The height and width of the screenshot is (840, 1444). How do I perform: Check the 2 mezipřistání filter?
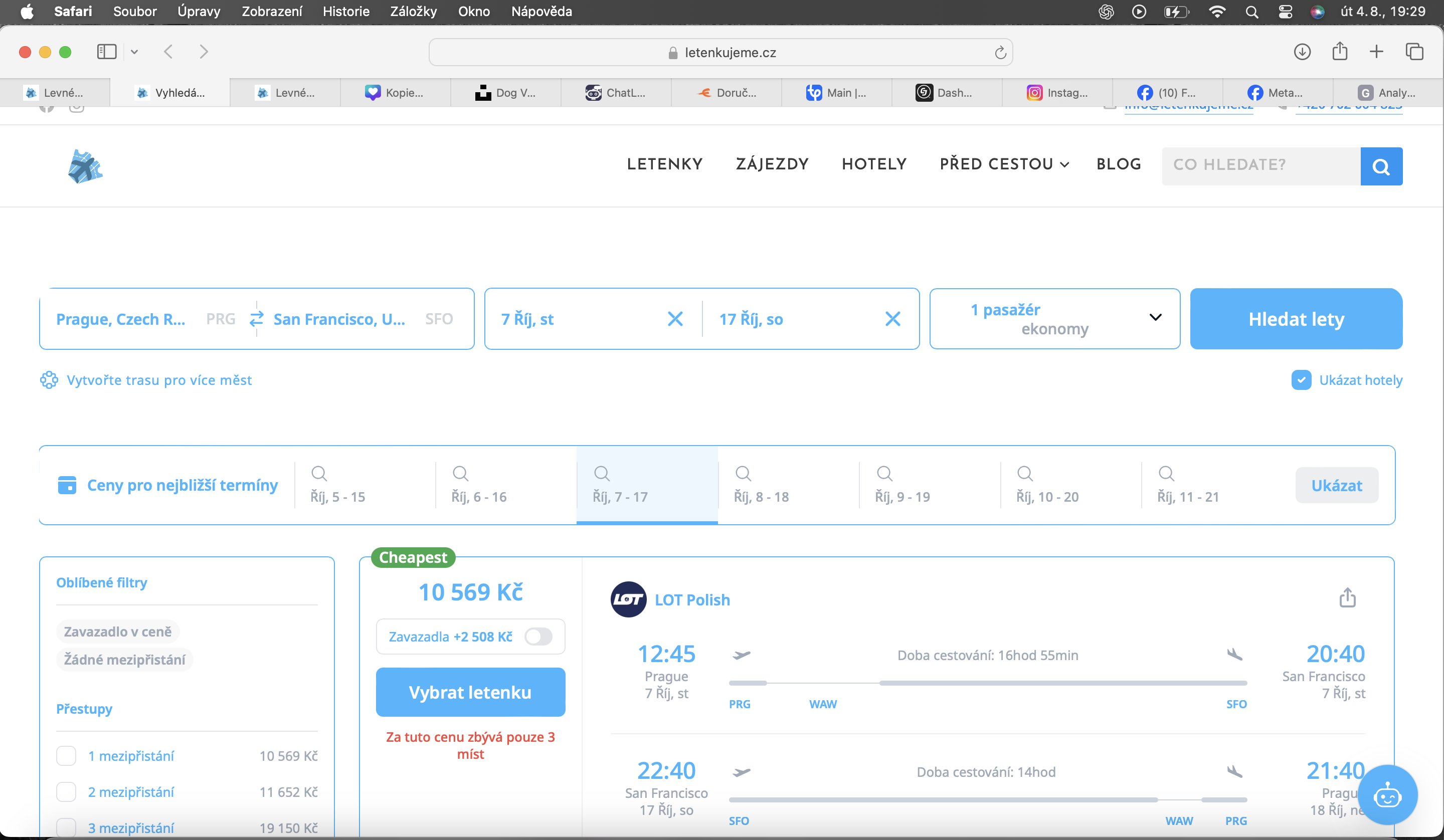coord(67,792)
